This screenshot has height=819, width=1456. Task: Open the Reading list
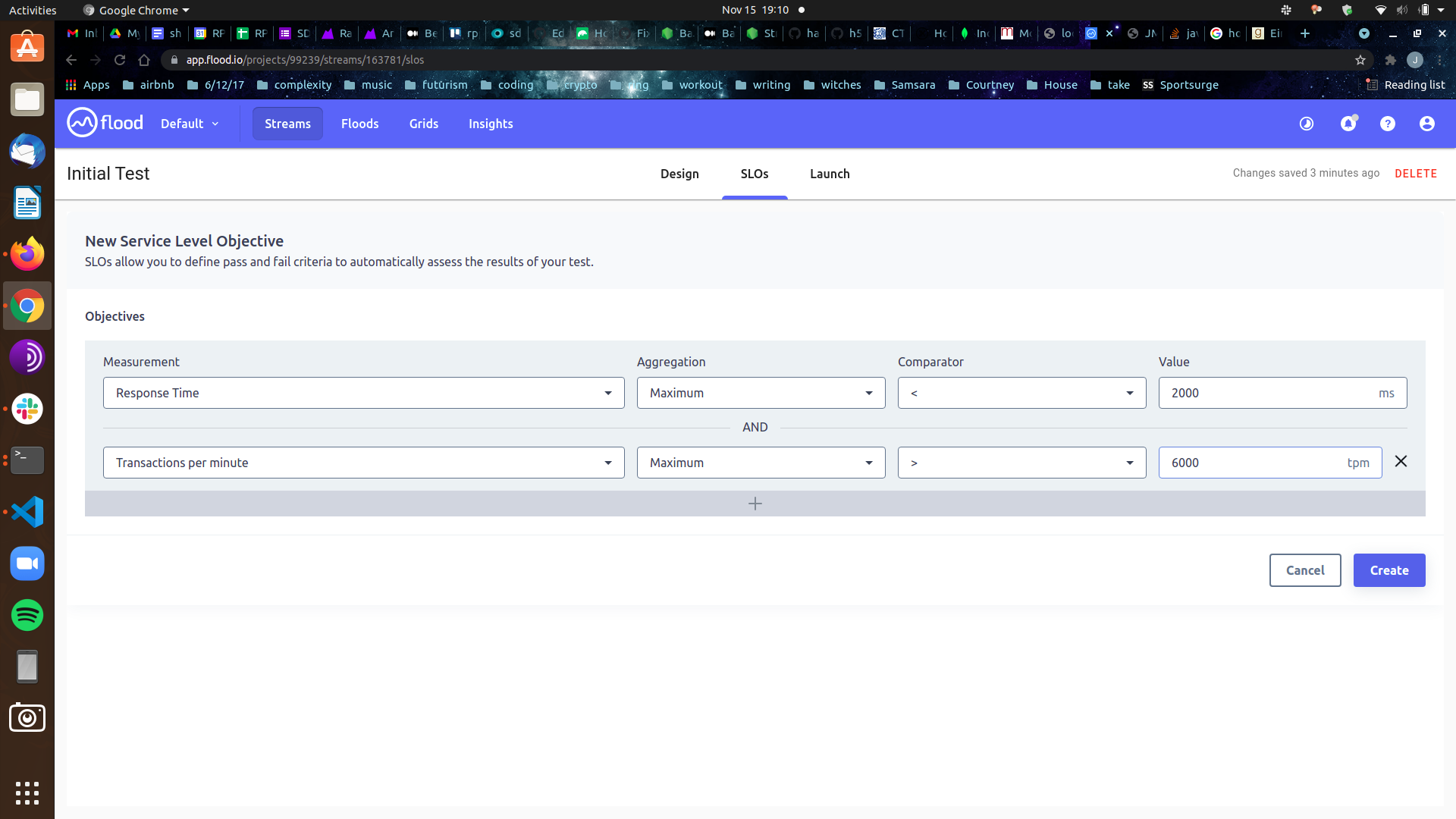coord(1407,84)
